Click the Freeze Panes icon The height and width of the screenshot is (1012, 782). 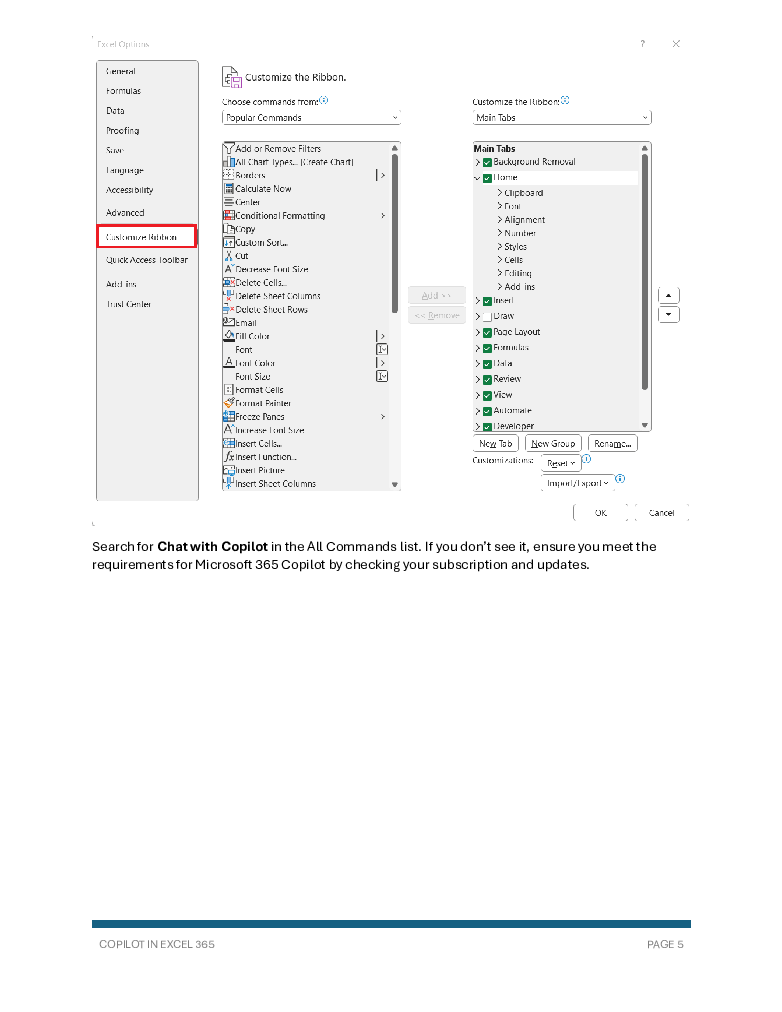coord(228,416)
